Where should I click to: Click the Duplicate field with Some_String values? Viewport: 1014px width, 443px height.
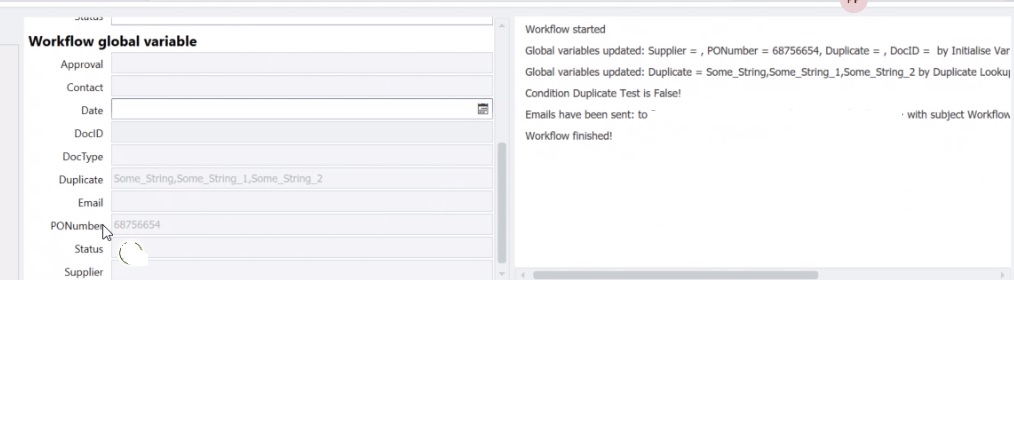(x=301, y=179)
